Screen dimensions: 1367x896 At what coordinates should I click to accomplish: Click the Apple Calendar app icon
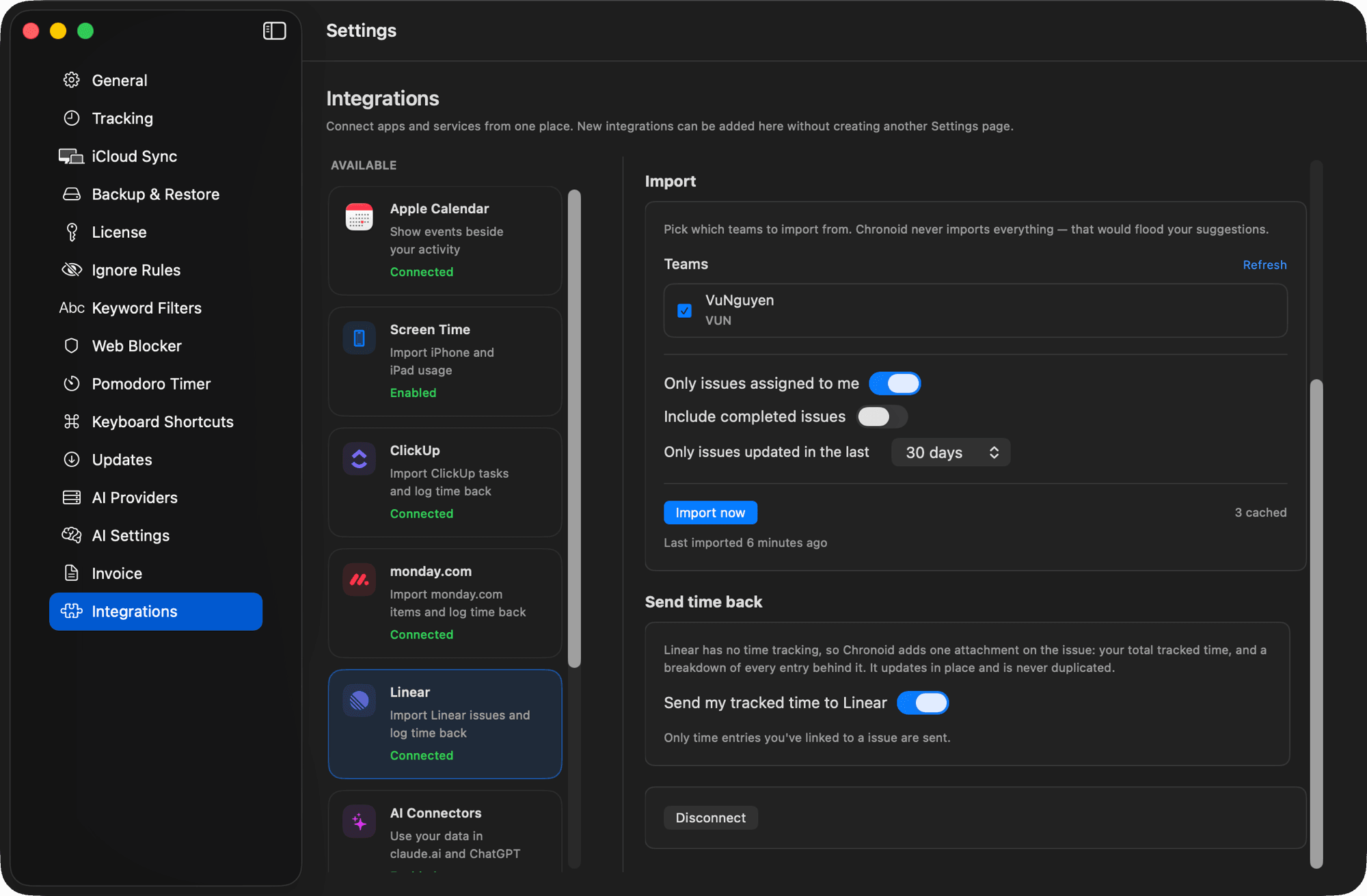click(x=360, y=217)
